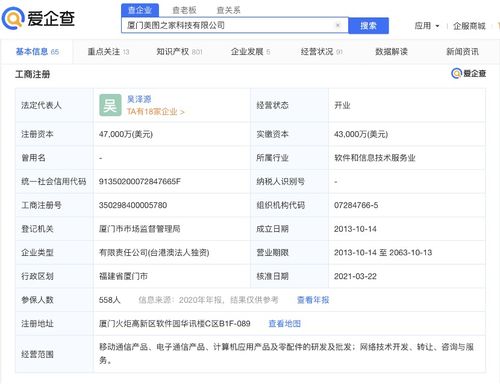The width and height of the screenshot is (500, 384).
Task: Expand the 应用 dropdown menu
Action: coord(427,26)
